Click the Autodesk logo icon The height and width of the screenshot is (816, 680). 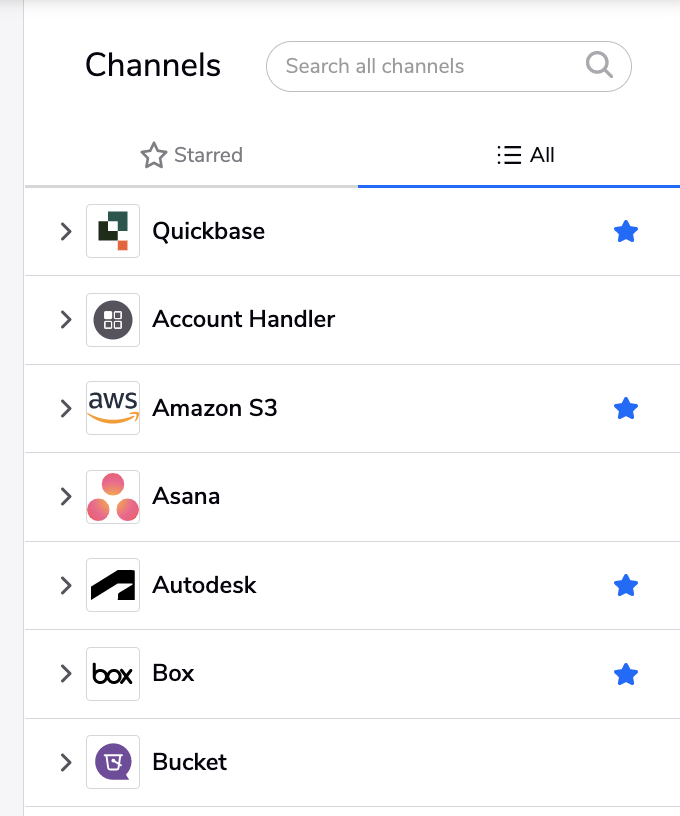pyautogui.click(x=113, y=585)
